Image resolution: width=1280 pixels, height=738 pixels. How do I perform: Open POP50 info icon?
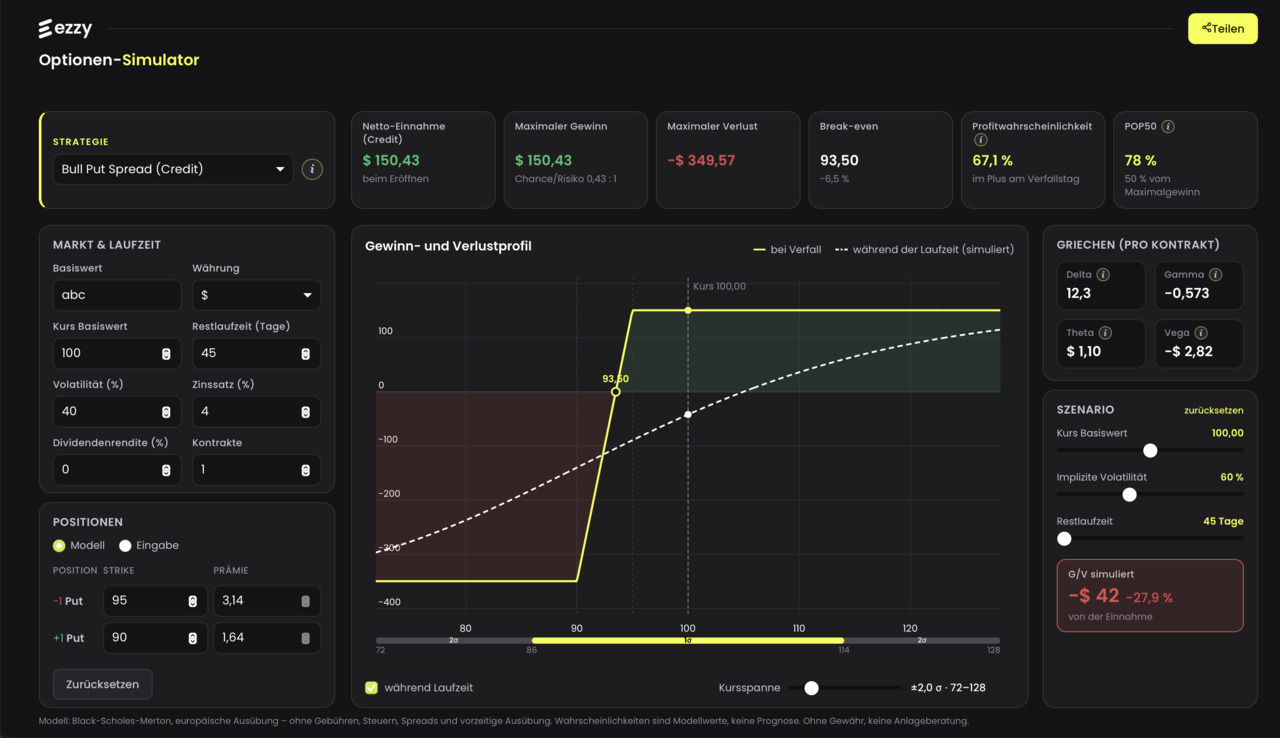1168,127
